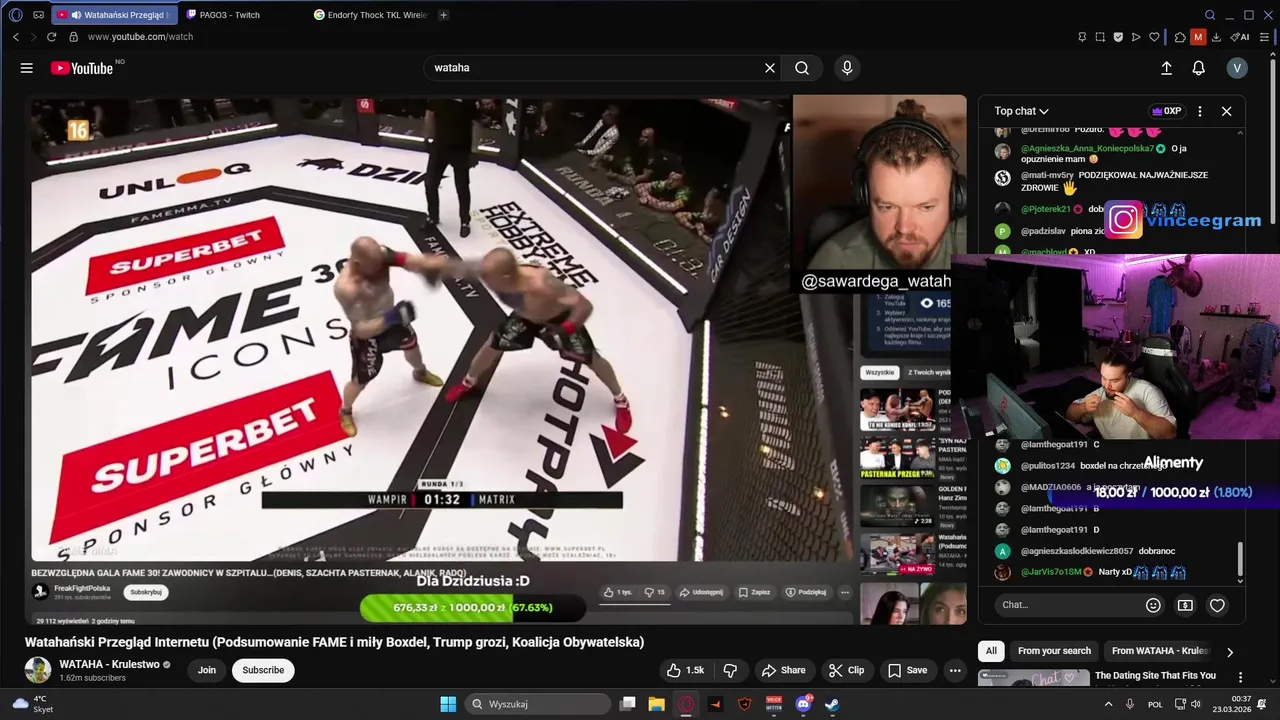Open Easy Setup sliders icon

coord(1264,37)
